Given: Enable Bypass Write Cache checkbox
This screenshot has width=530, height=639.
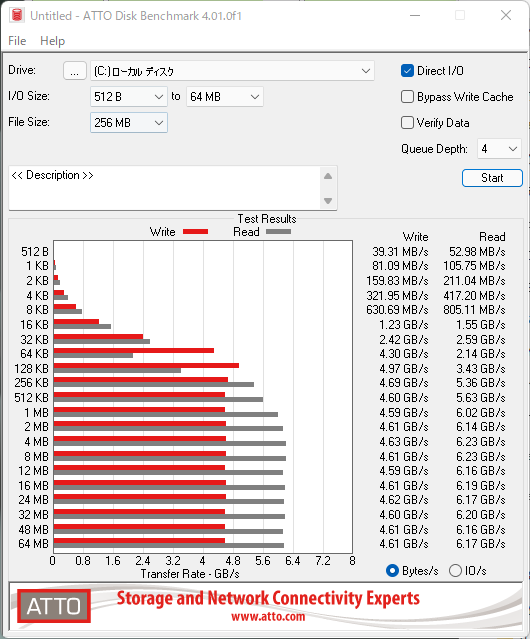Looking at the screenshot, I should point(407,97).
